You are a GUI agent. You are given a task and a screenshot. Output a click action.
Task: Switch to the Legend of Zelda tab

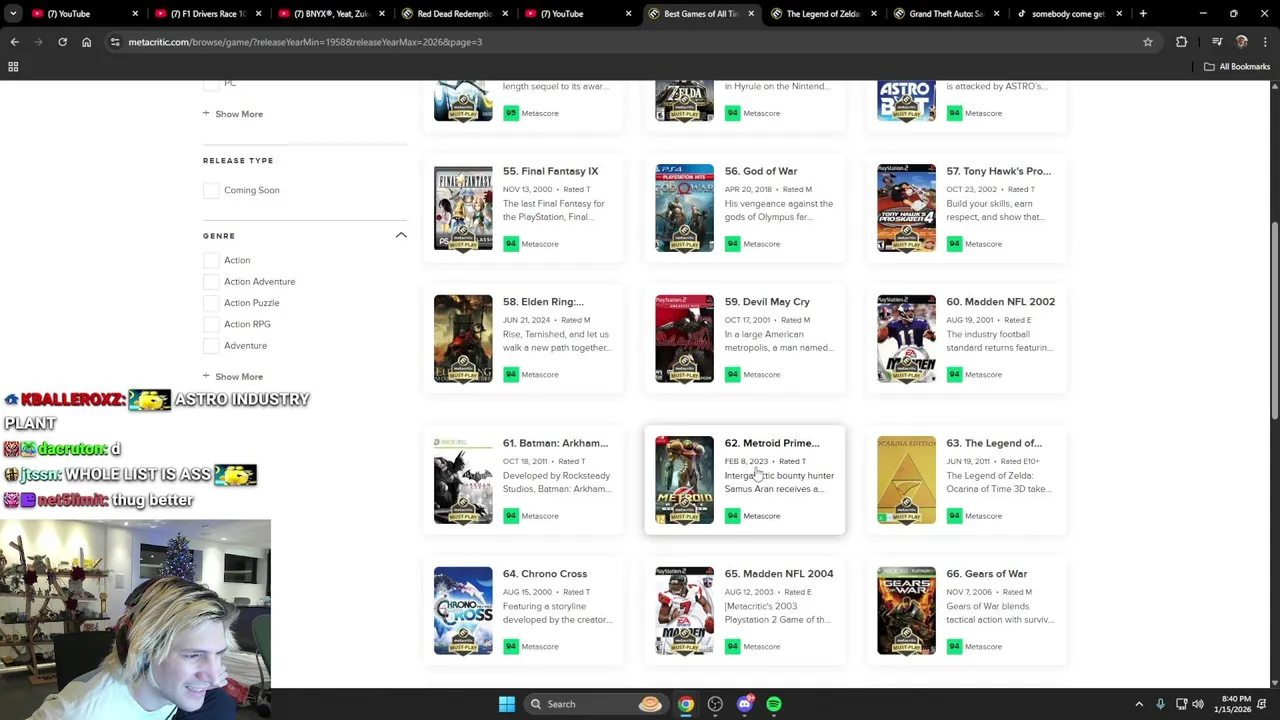point(824,14)
